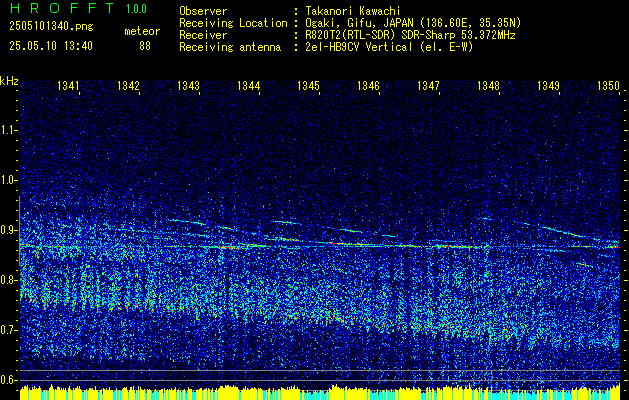Click the 1345 time axis marker
Screen dimensions: 629x400
tap(308, 85)
